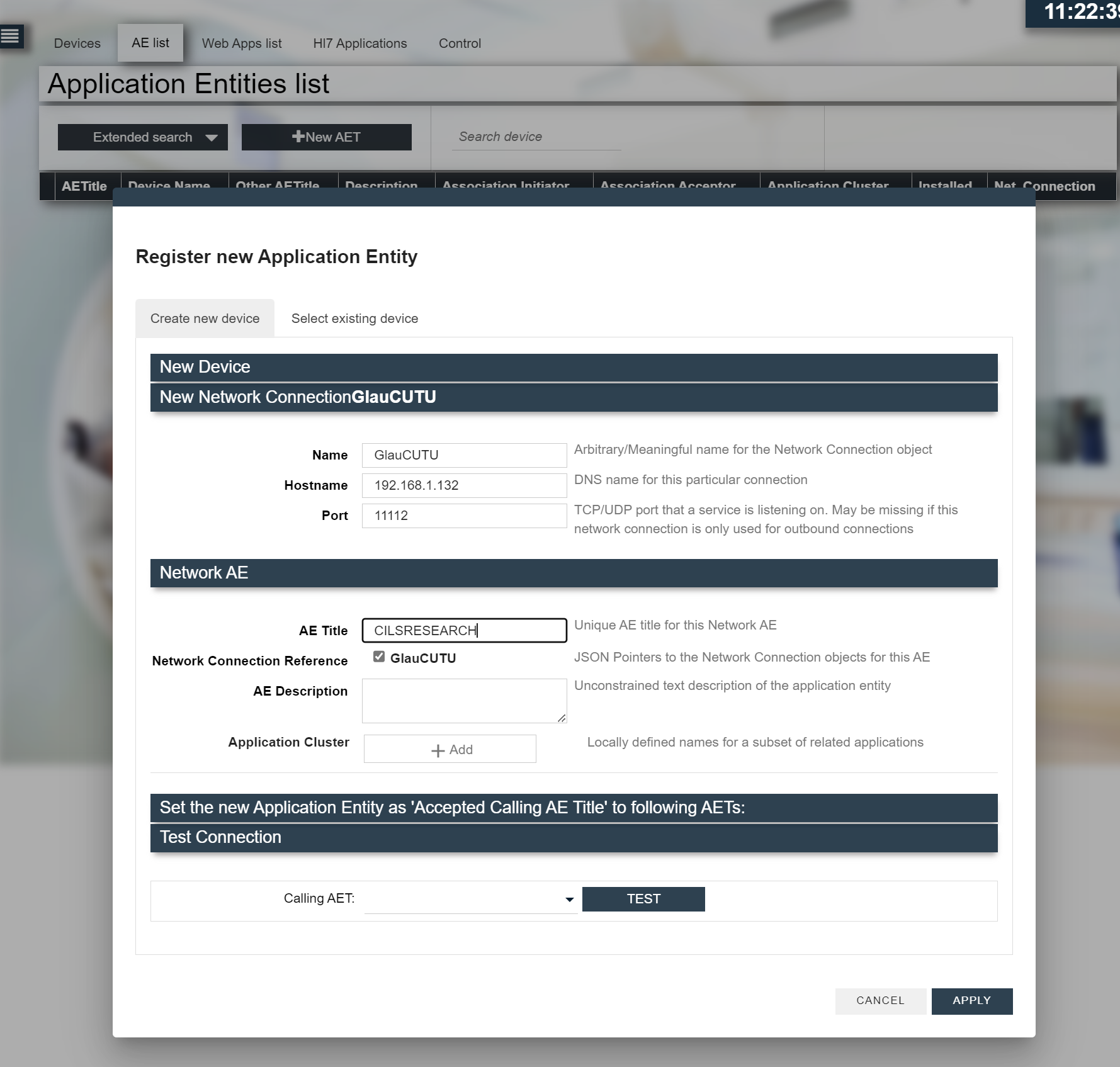Switch to Select existing device tab
Viewport: 1120px width, 1067px height.
354,319
